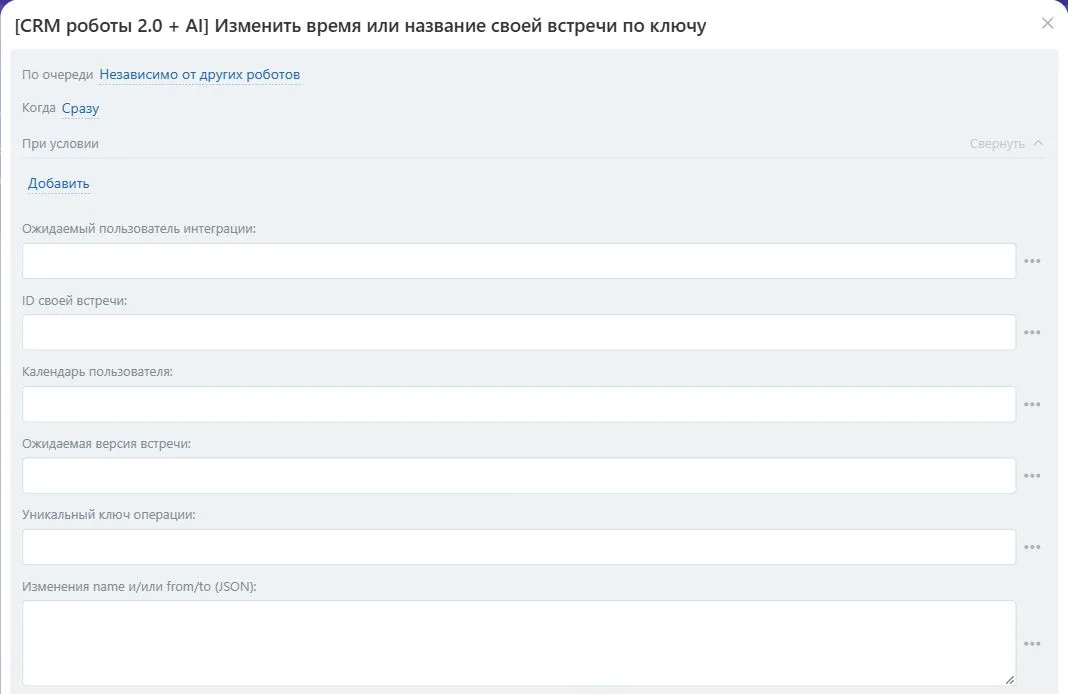
Task: Open three-dots menu for Календарь пользователя
Action: click(1032, 404)
